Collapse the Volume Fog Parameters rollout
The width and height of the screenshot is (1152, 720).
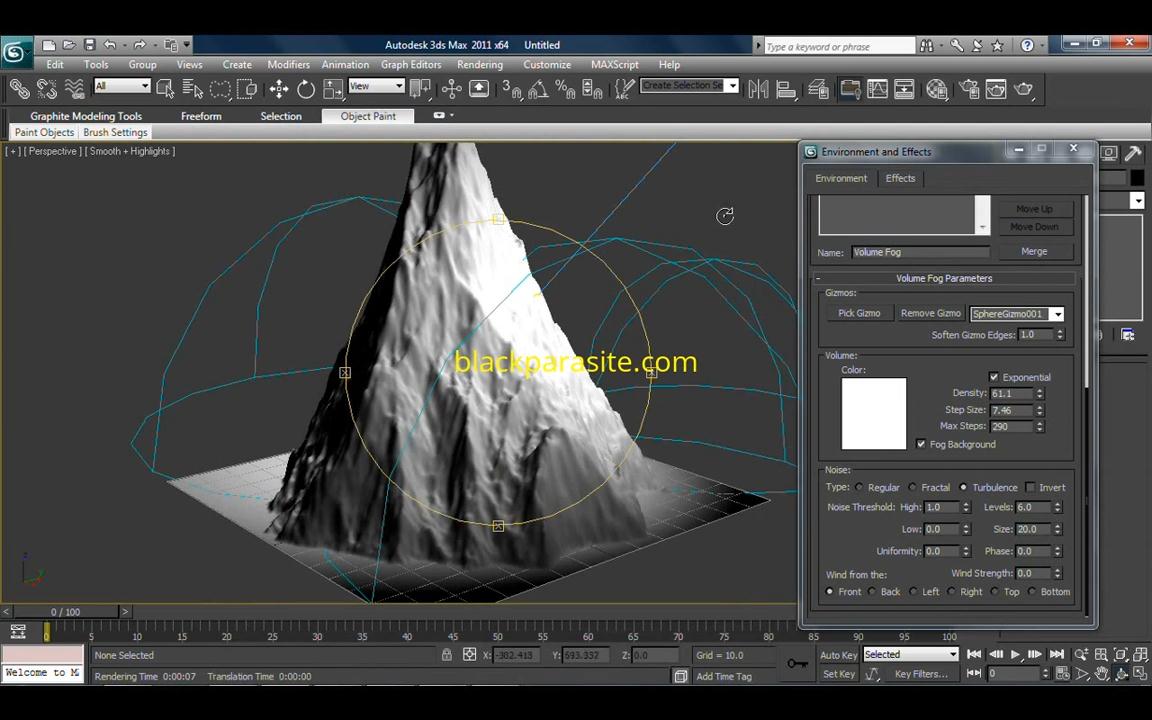tap(943, 279)
